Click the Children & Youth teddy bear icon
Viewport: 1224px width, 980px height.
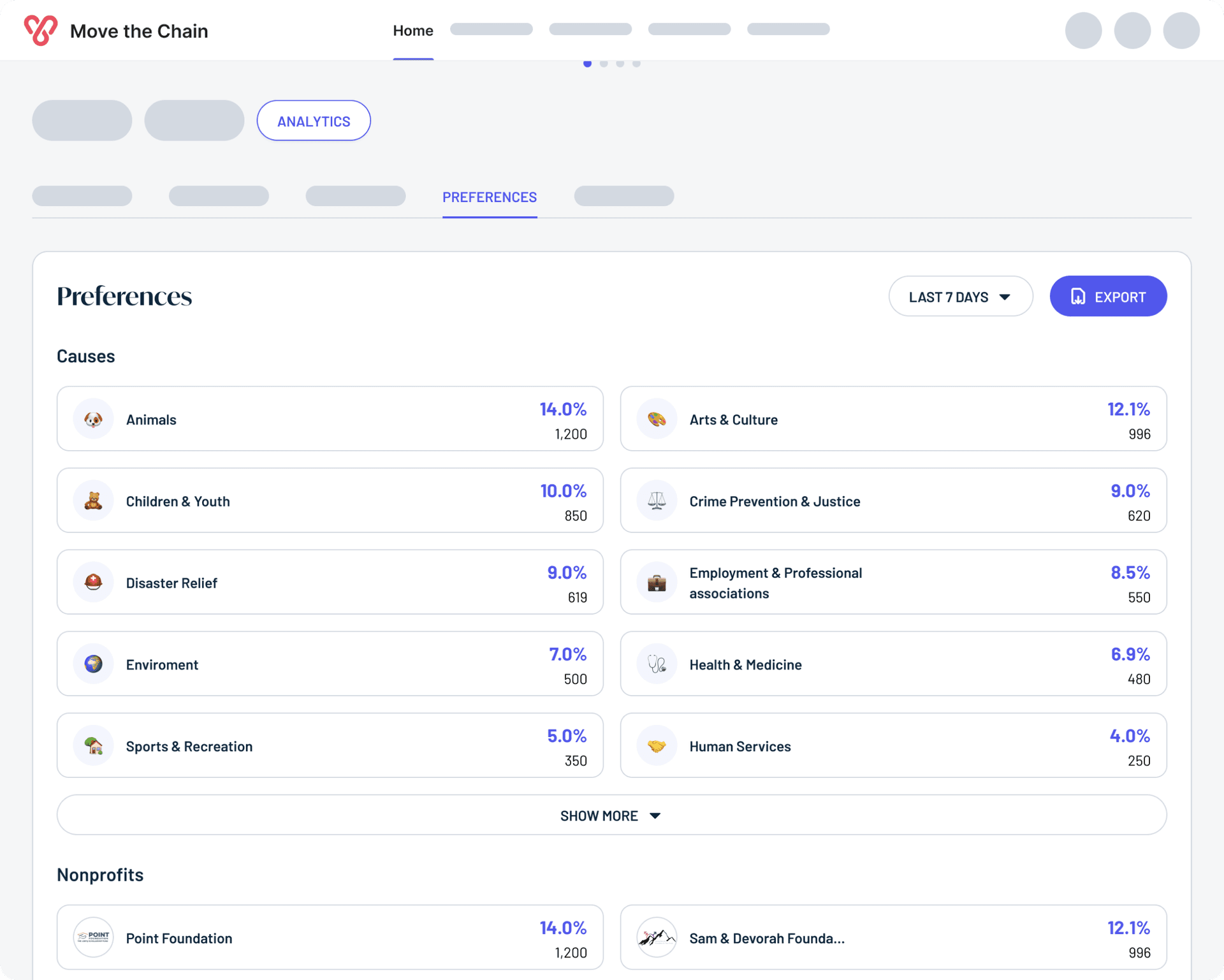(x=93, y=501)
